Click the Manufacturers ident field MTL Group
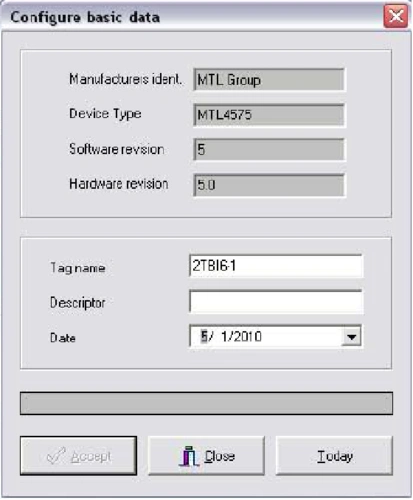Viewport: 413px width, 500px height. (269, 80)
